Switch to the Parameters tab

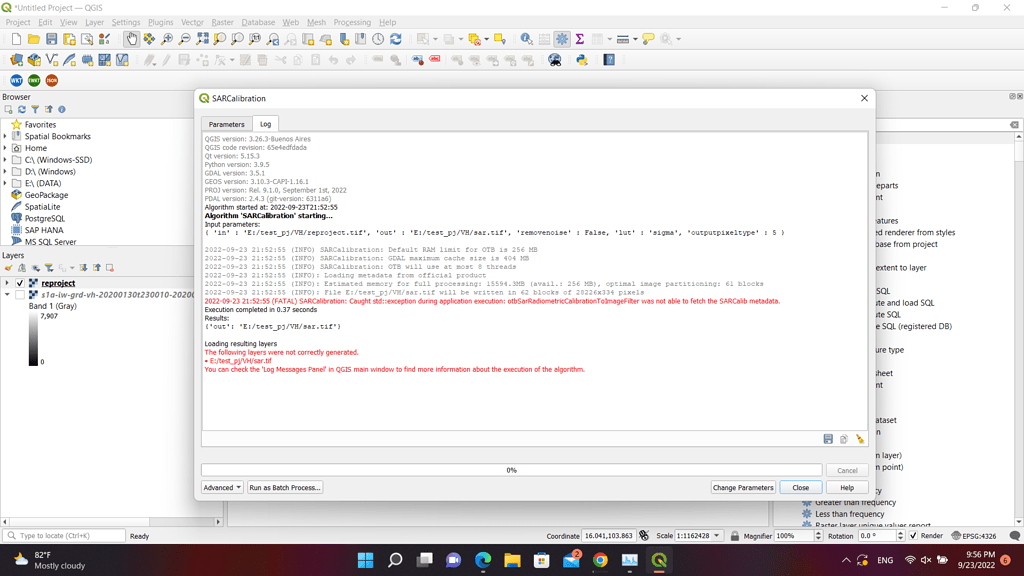point(226,124)
